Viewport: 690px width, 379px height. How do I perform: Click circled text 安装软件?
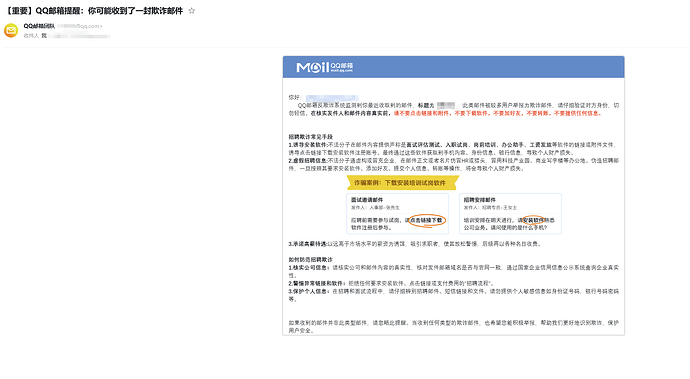click(533, 220)
